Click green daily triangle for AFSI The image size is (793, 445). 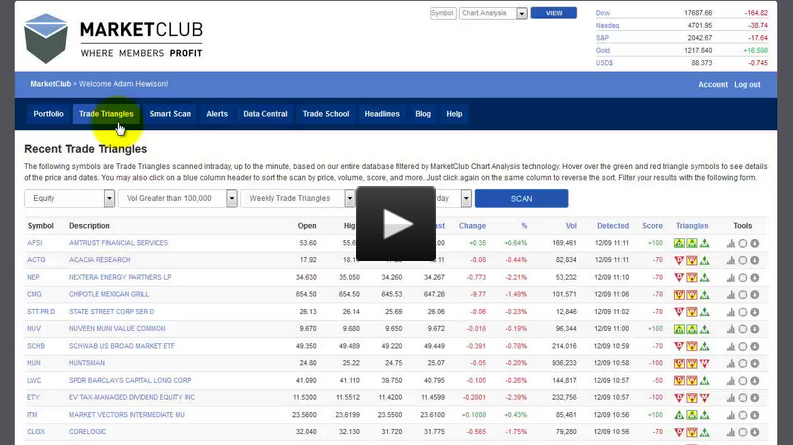(679, 243)
